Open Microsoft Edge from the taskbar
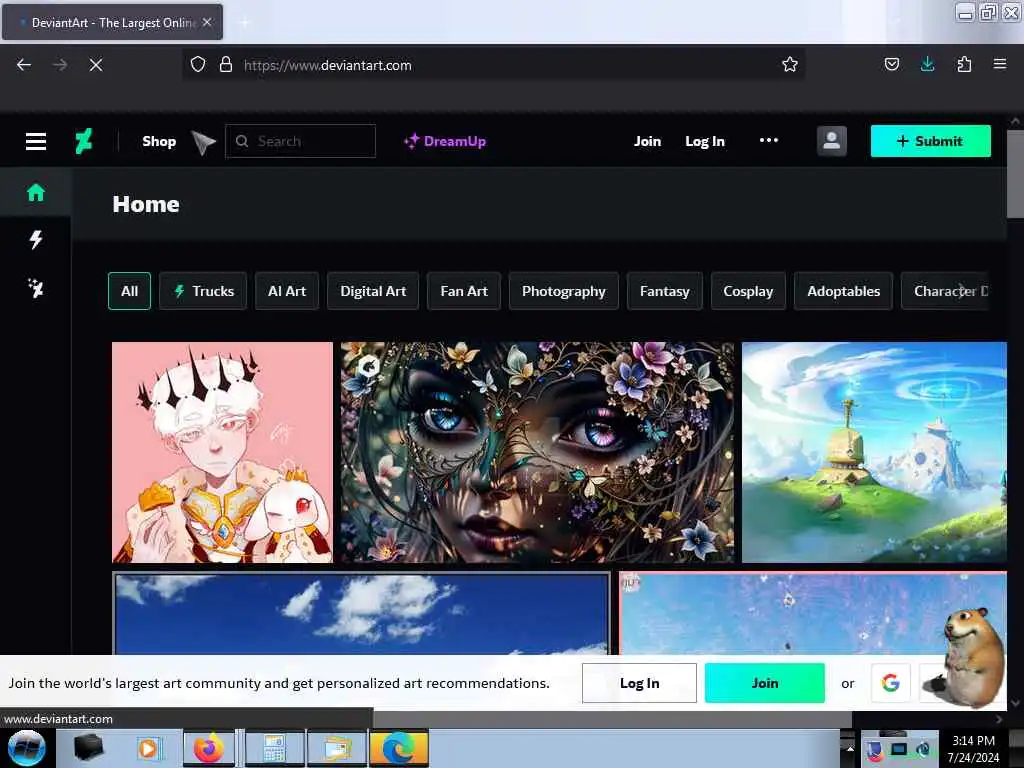 click(399, 748)
